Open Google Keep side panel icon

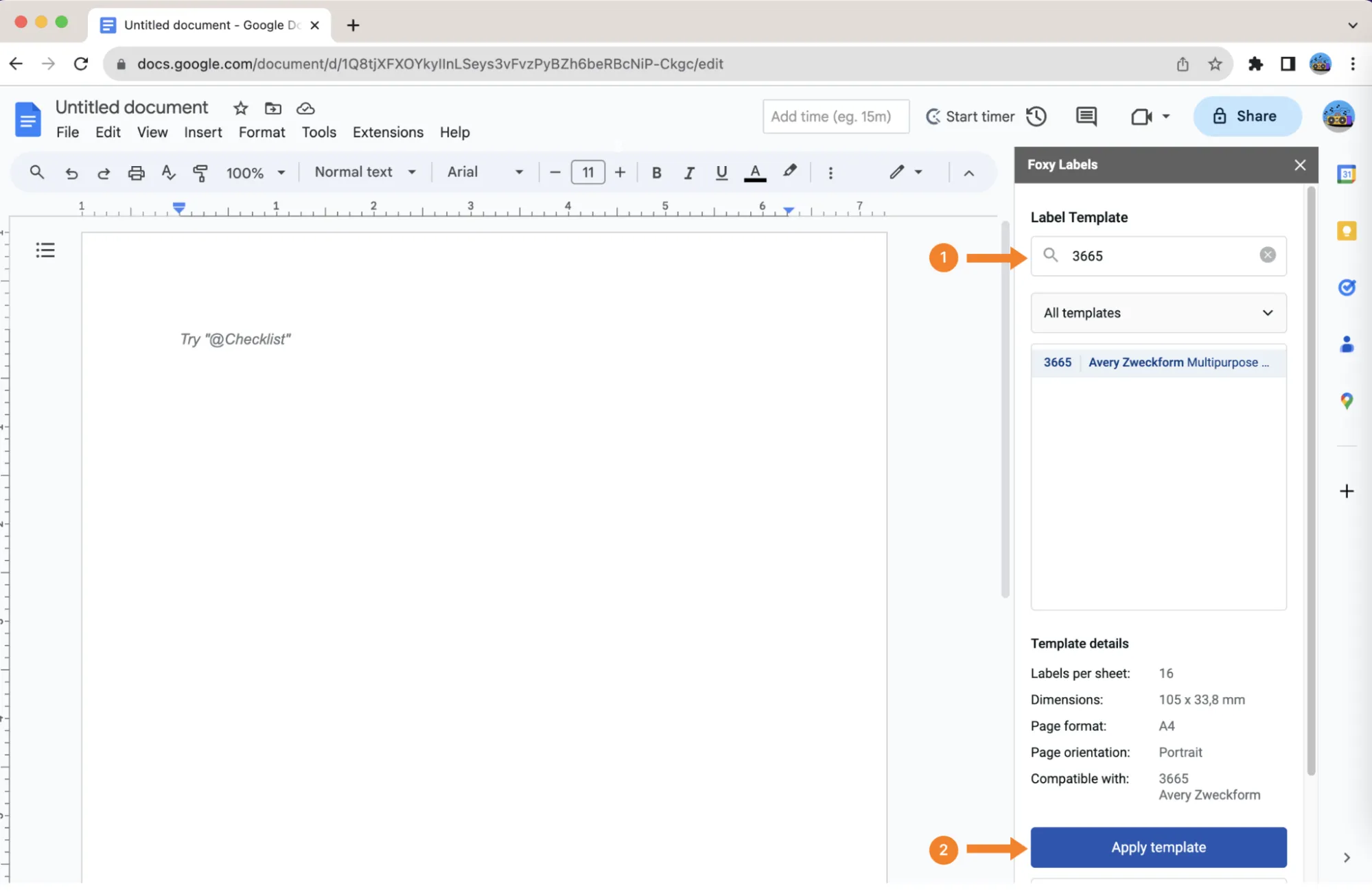(1346, 231)
